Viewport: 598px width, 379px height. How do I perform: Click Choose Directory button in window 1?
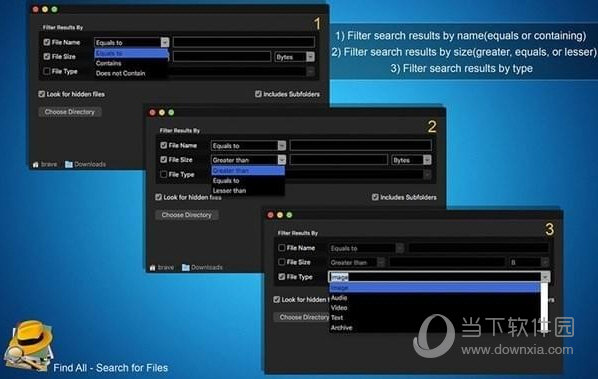(69, 112)
